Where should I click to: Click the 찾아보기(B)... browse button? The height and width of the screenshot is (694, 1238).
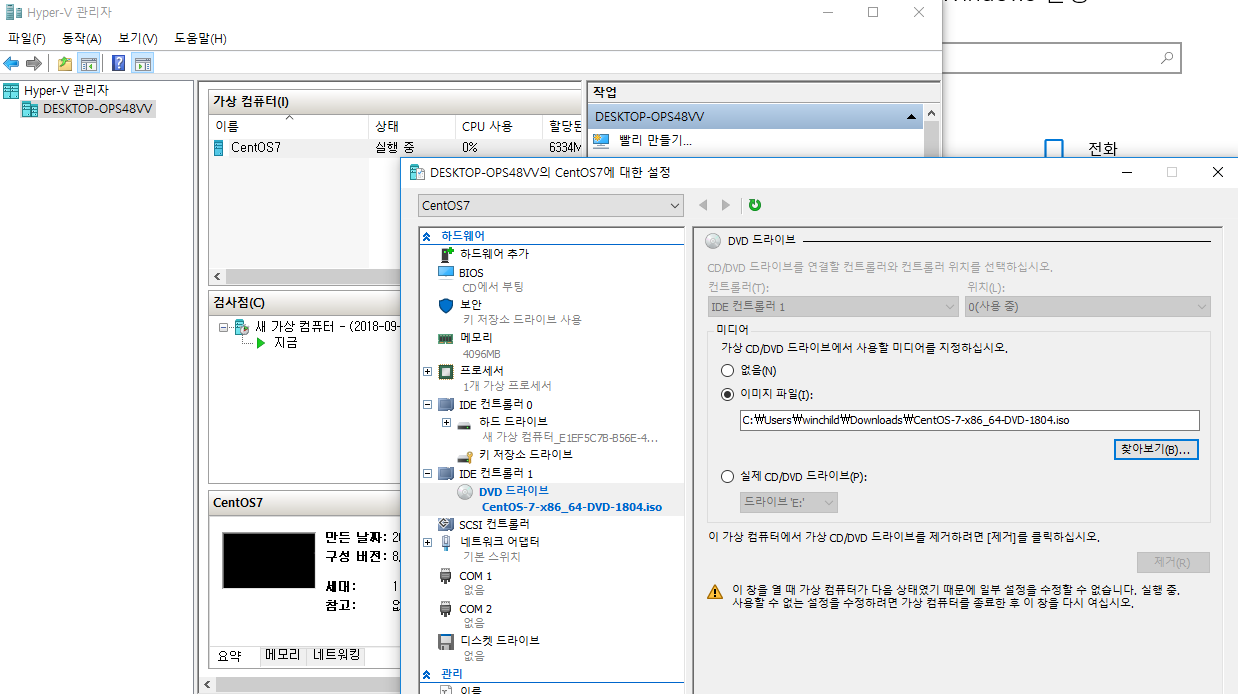pos(1156,450)
